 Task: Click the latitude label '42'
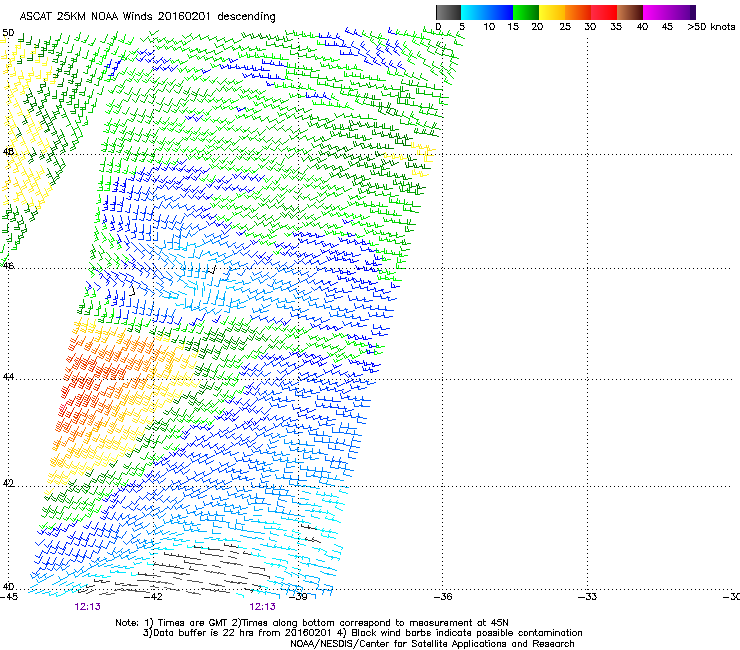pyautogui.click(x=8, y=483)
